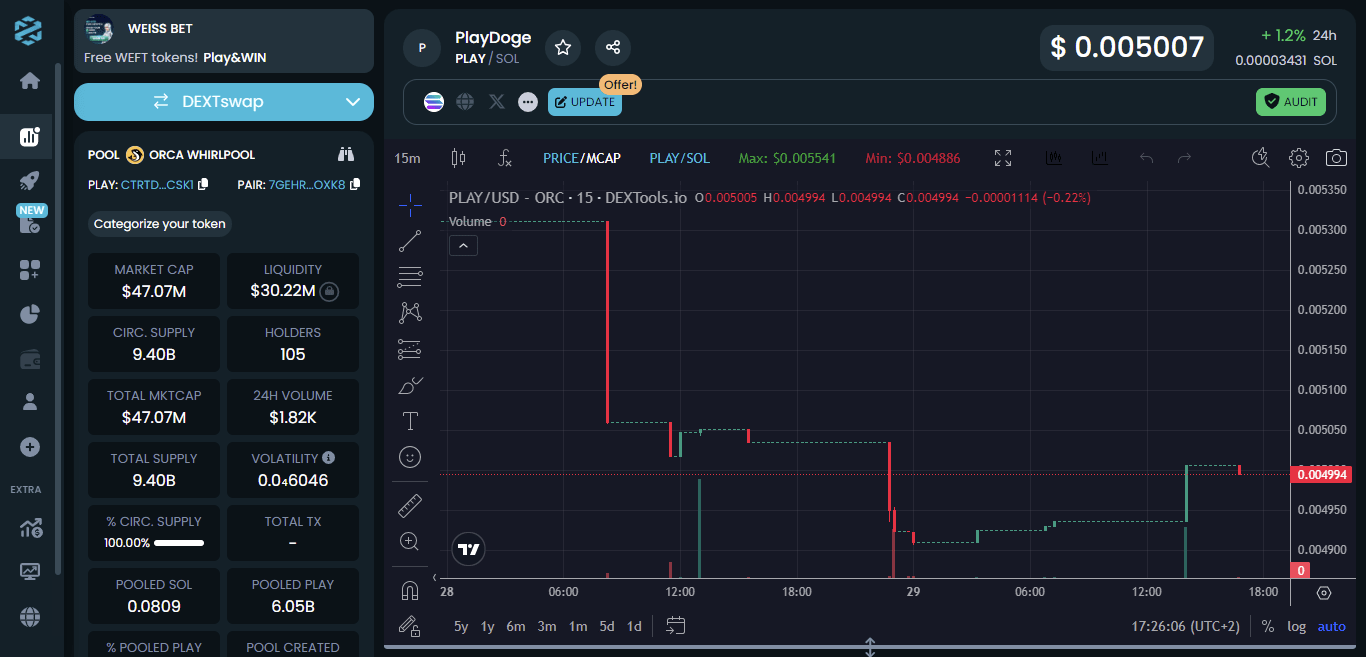
Task: Open the user account icon in sidebar
Action: coord(29,402)
